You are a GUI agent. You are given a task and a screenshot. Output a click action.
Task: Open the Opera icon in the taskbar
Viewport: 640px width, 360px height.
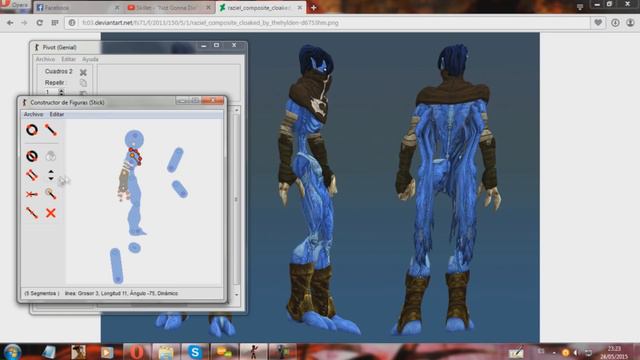coord(137,352)
